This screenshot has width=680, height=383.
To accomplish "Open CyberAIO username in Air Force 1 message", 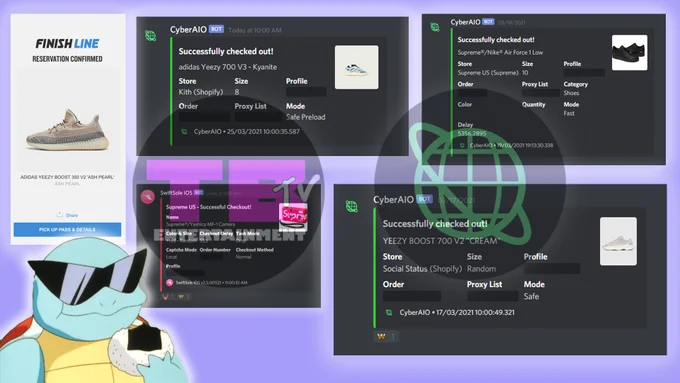I will [465, 22].
